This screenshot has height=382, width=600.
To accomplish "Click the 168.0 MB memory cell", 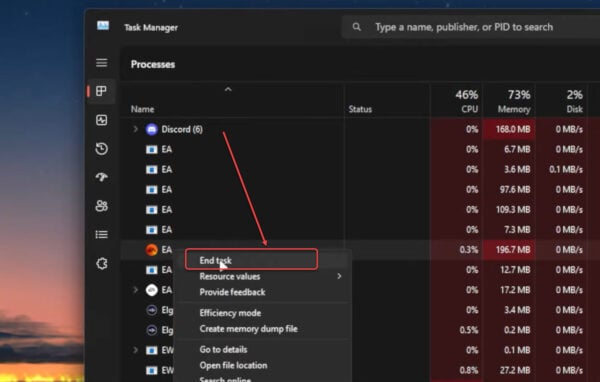I will click(509, 129).
